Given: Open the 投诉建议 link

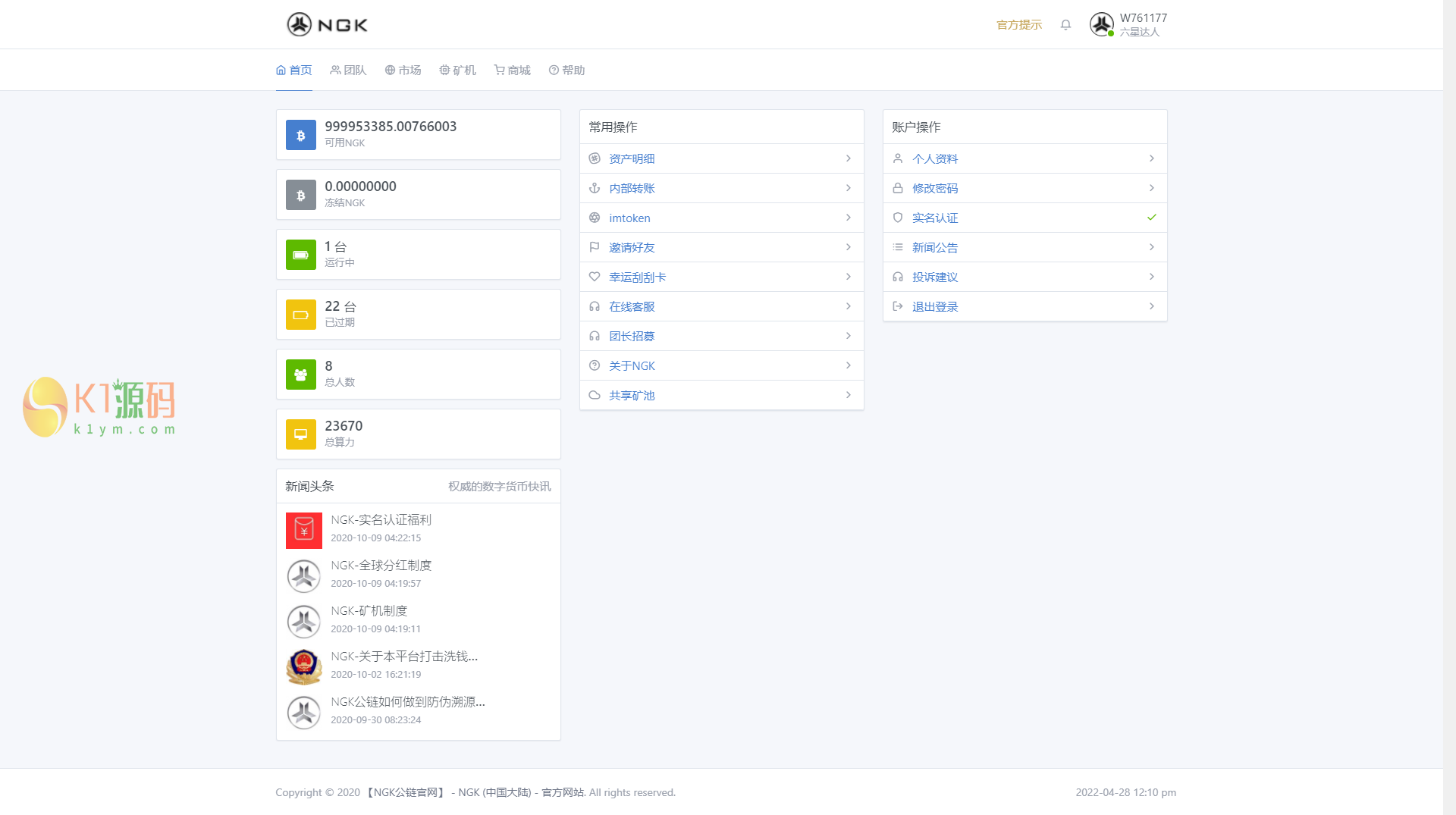Looking at the screenshot, I should [x=935, y=277].
